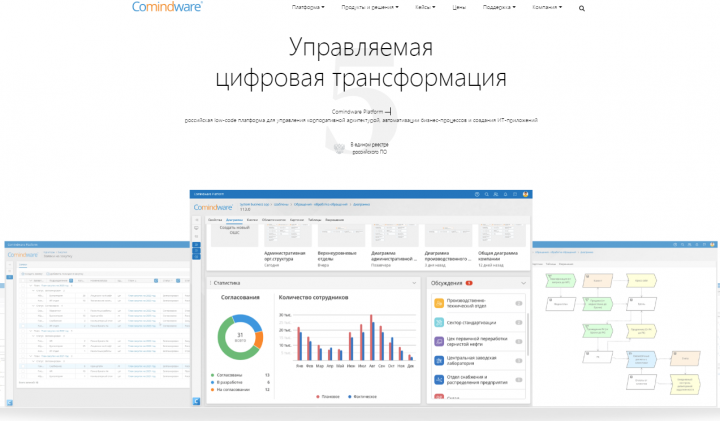Click the blue В разработке legend dot
Screen dimensions: 720x421
tap(213, 382)
